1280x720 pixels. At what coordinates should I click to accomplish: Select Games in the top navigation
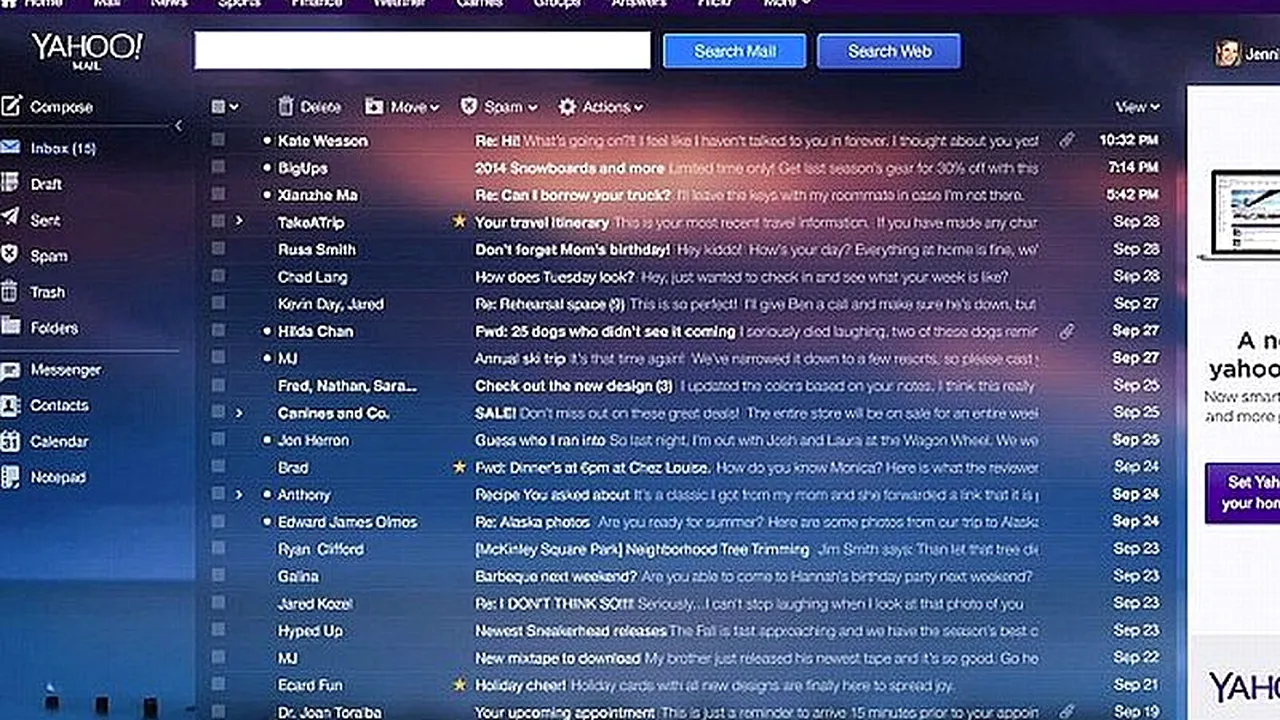pos(479,4)
